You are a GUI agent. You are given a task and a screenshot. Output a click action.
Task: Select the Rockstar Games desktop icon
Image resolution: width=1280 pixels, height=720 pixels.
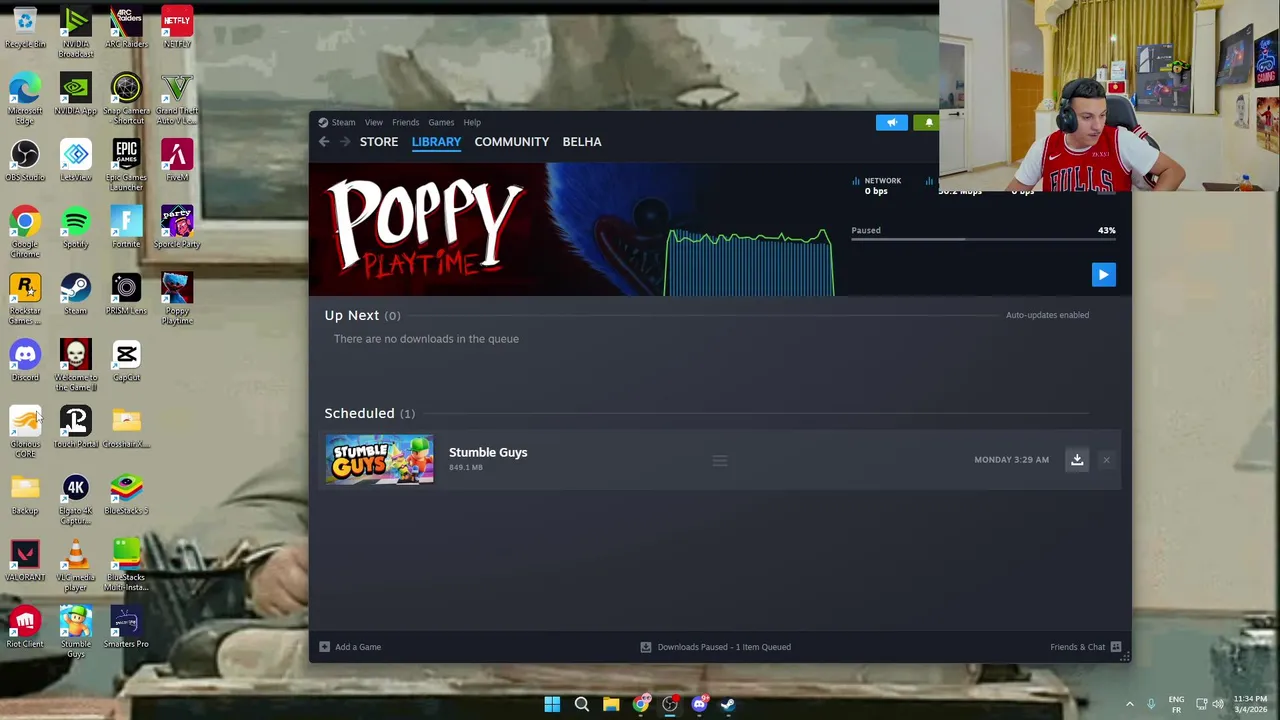click(x=25, y=299)
